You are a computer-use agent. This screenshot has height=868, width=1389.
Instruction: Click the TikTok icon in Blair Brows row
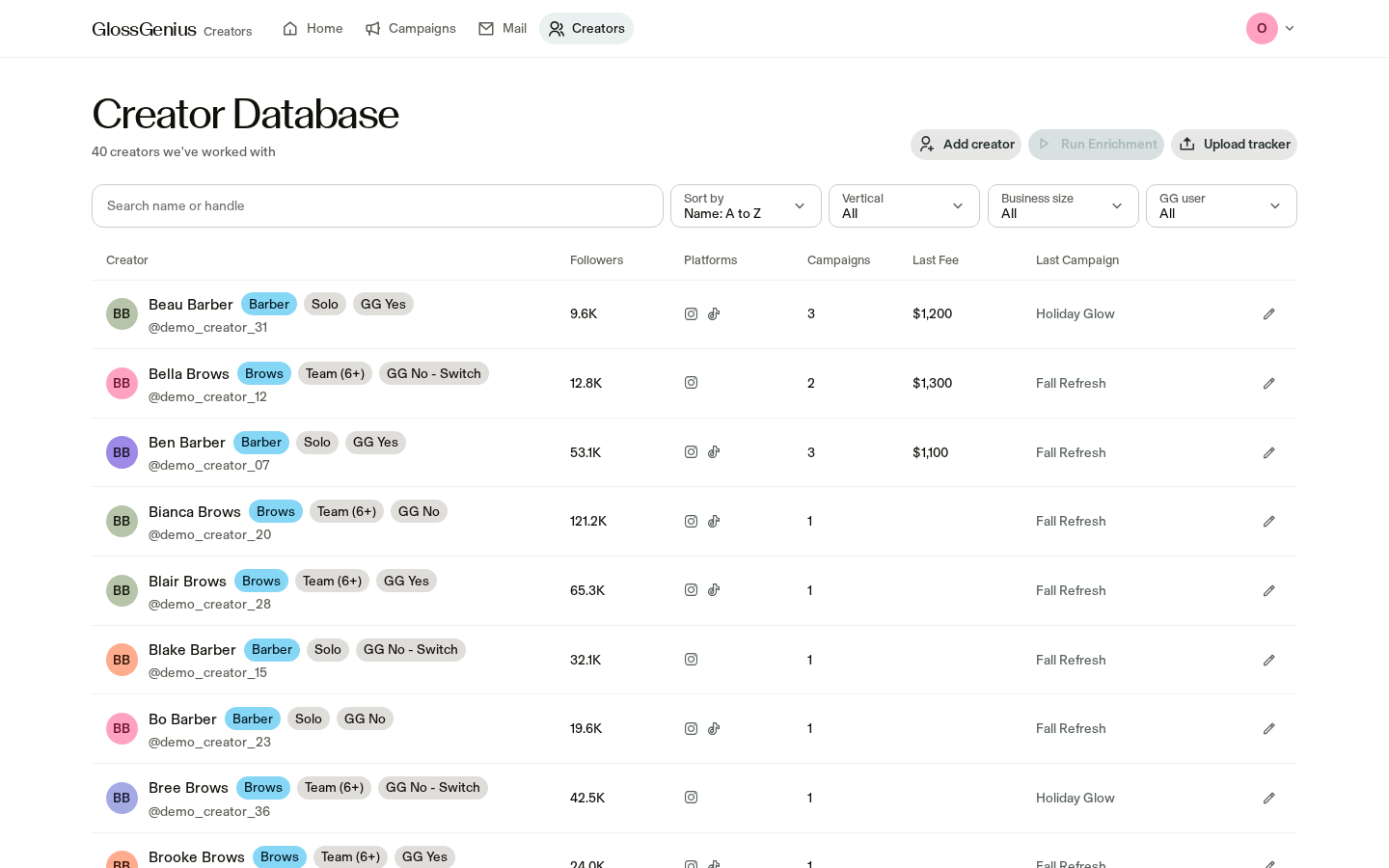point(714,590)
